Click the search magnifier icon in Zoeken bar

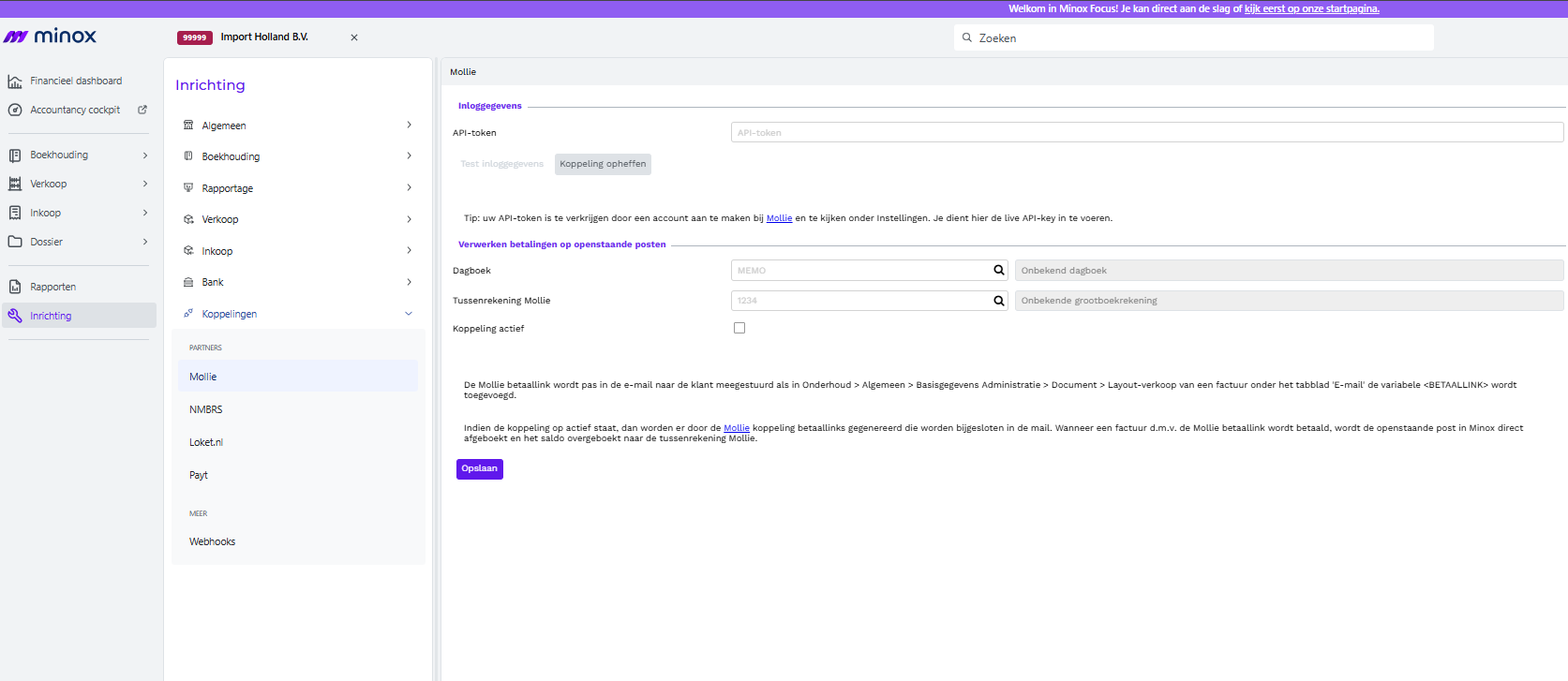click(x=967, y=38)
